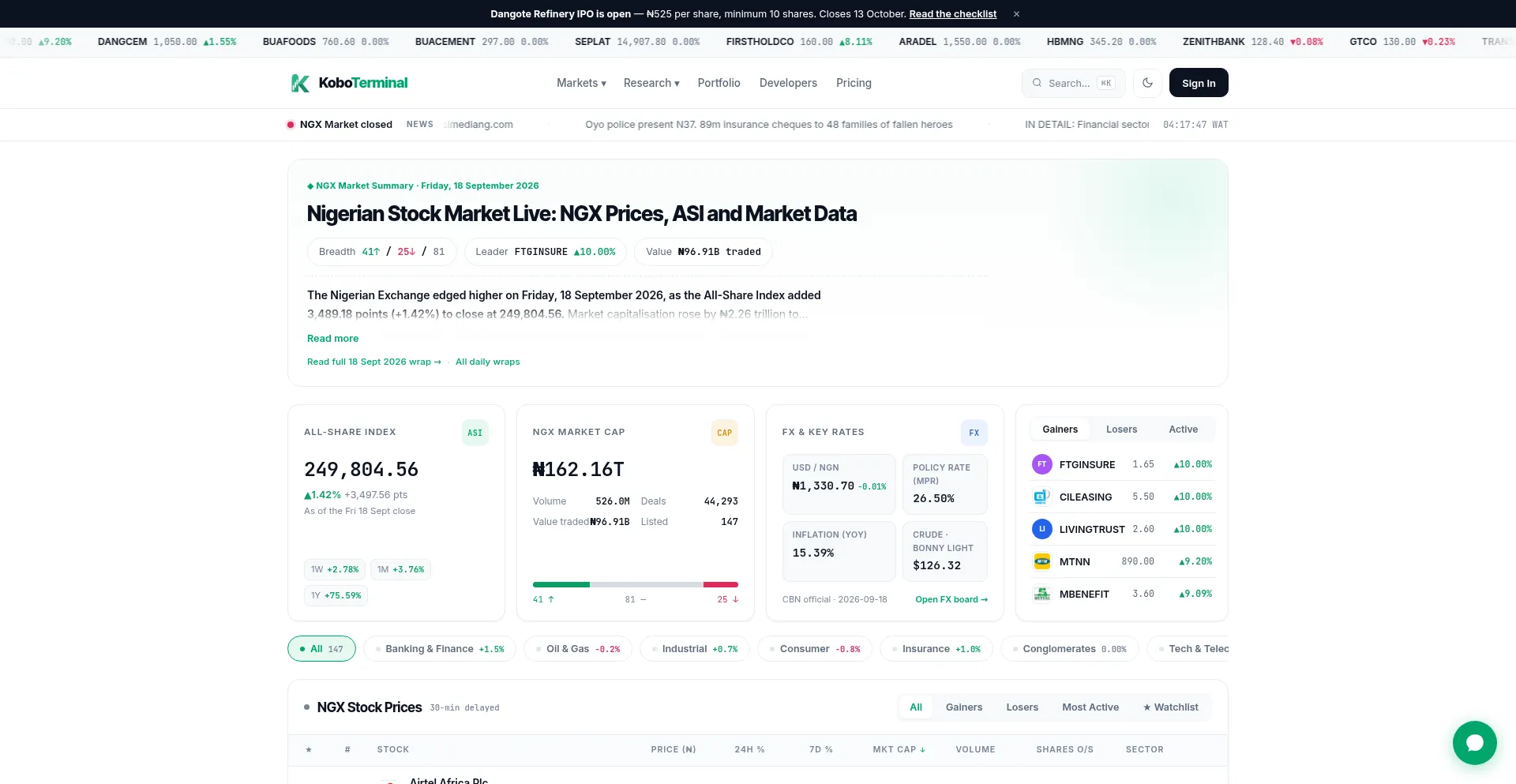Click the 1Y +75.59% performance chip
Image resolution: width=1516 pixels, height=784 pixels.
click(336, 595)
